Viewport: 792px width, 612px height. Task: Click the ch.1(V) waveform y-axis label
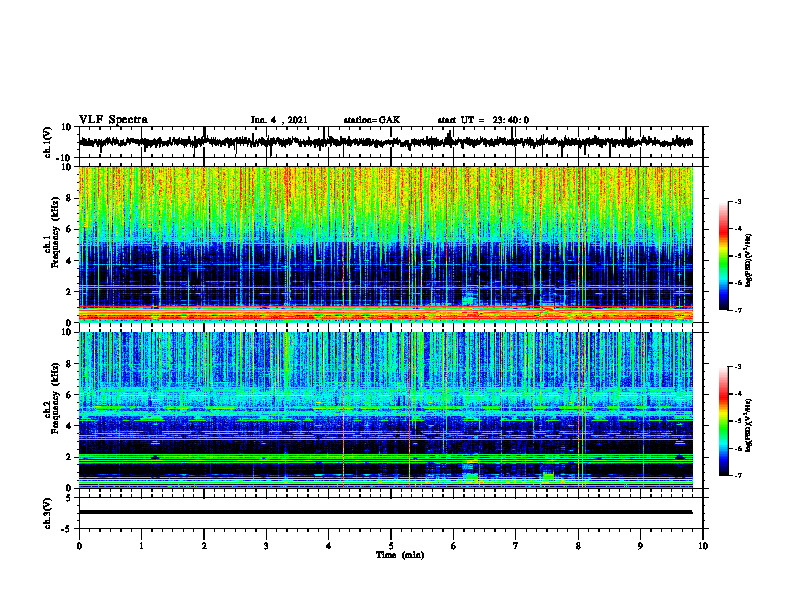pyautogui.click(x=46, y=142)
